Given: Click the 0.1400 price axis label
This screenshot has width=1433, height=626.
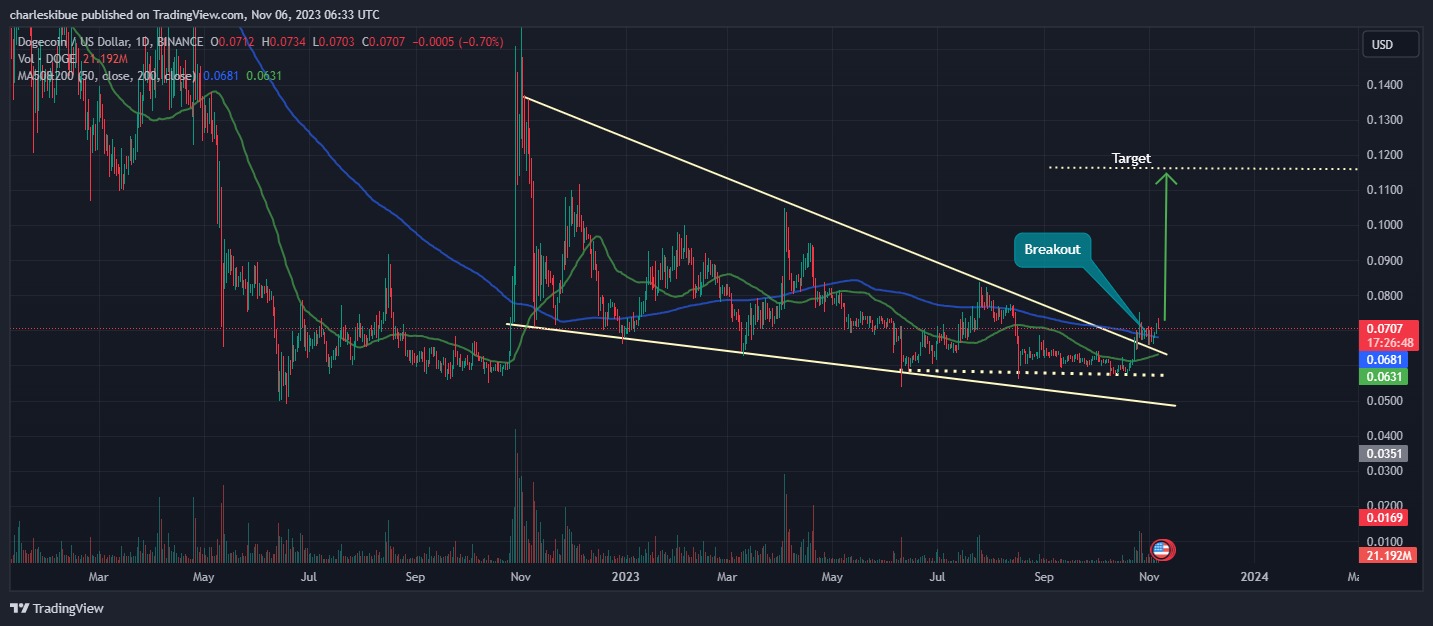Looking at the screenshot, I should click(1384, 85).
